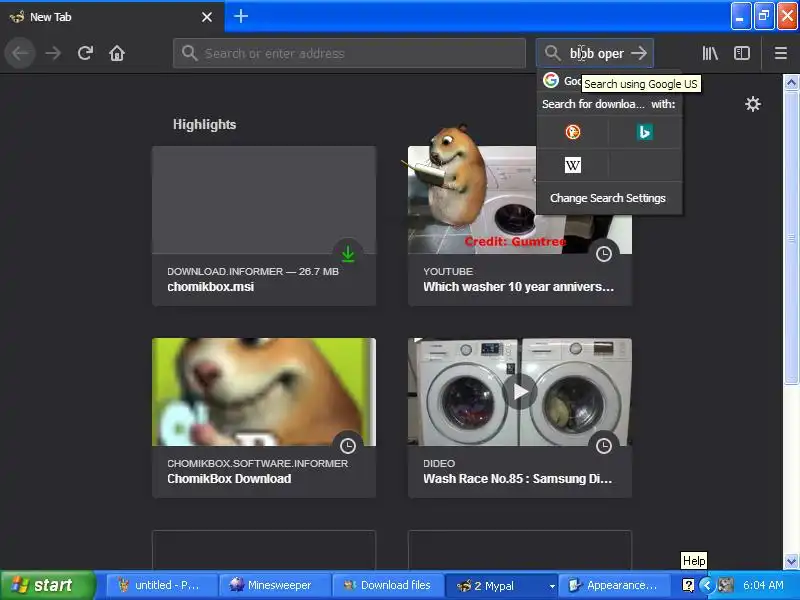
Task: Open the chomikbox.msi download highlight
Action: pos(264,226)
